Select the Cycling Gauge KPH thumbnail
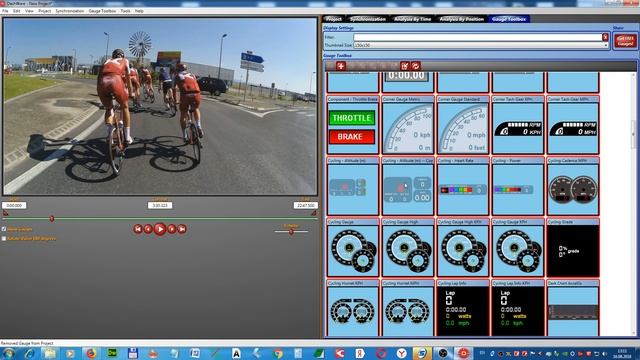 click(518, 247)
